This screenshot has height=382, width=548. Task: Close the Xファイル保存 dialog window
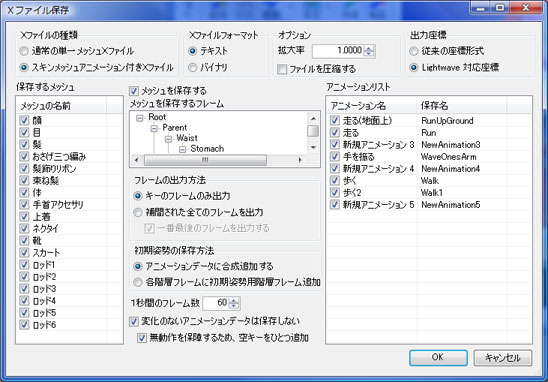tap(526, 7)
